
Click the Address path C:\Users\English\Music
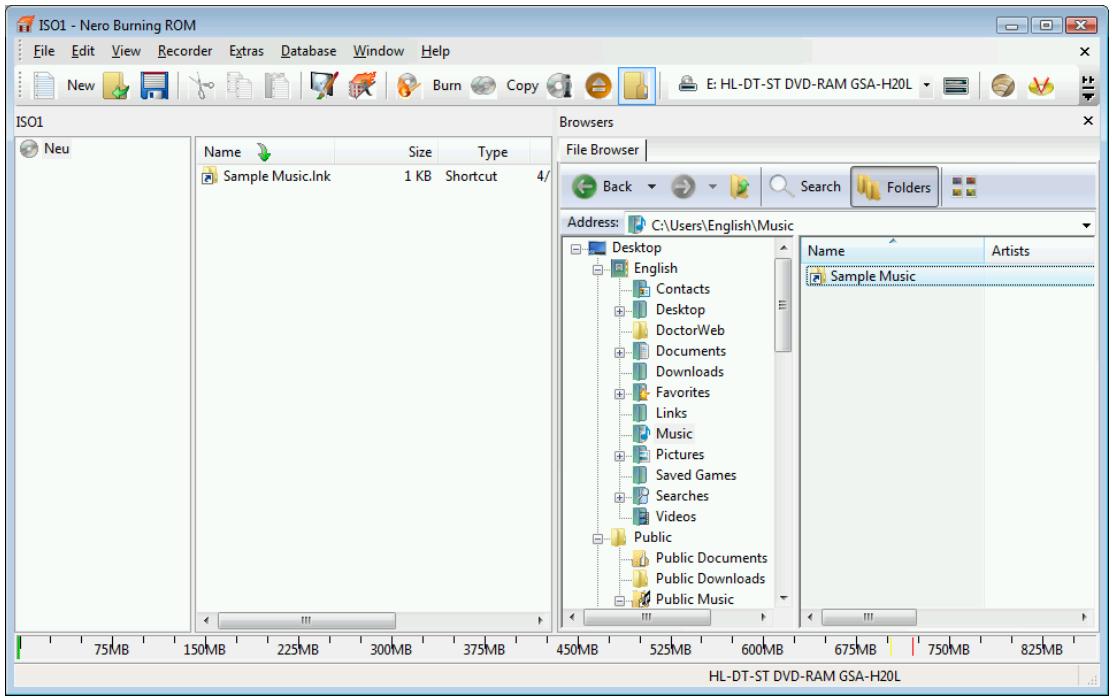[722, 226]
